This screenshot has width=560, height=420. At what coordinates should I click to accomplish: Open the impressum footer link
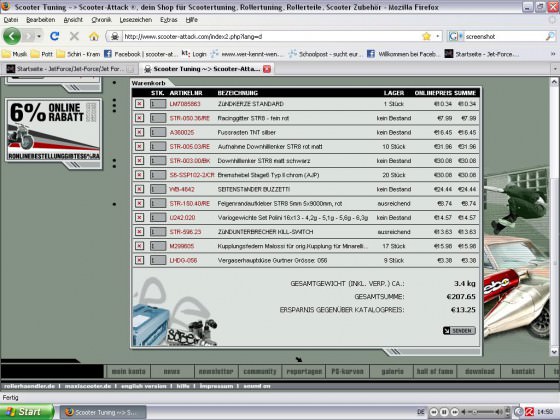tap(216, 386)
